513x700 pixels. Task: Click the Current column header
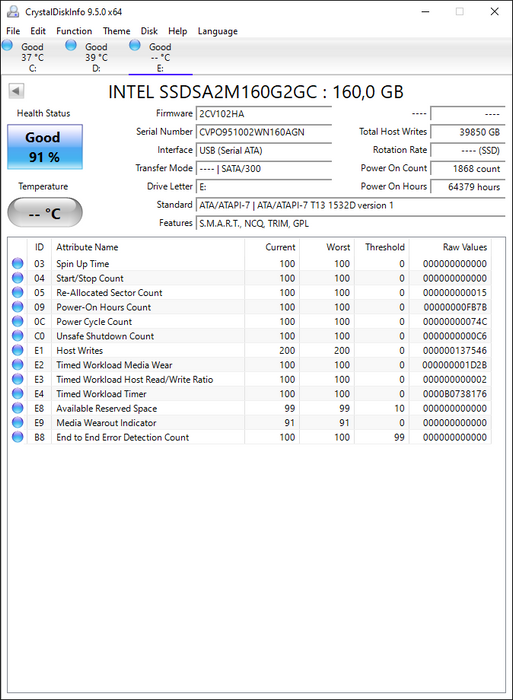(272, 247)
